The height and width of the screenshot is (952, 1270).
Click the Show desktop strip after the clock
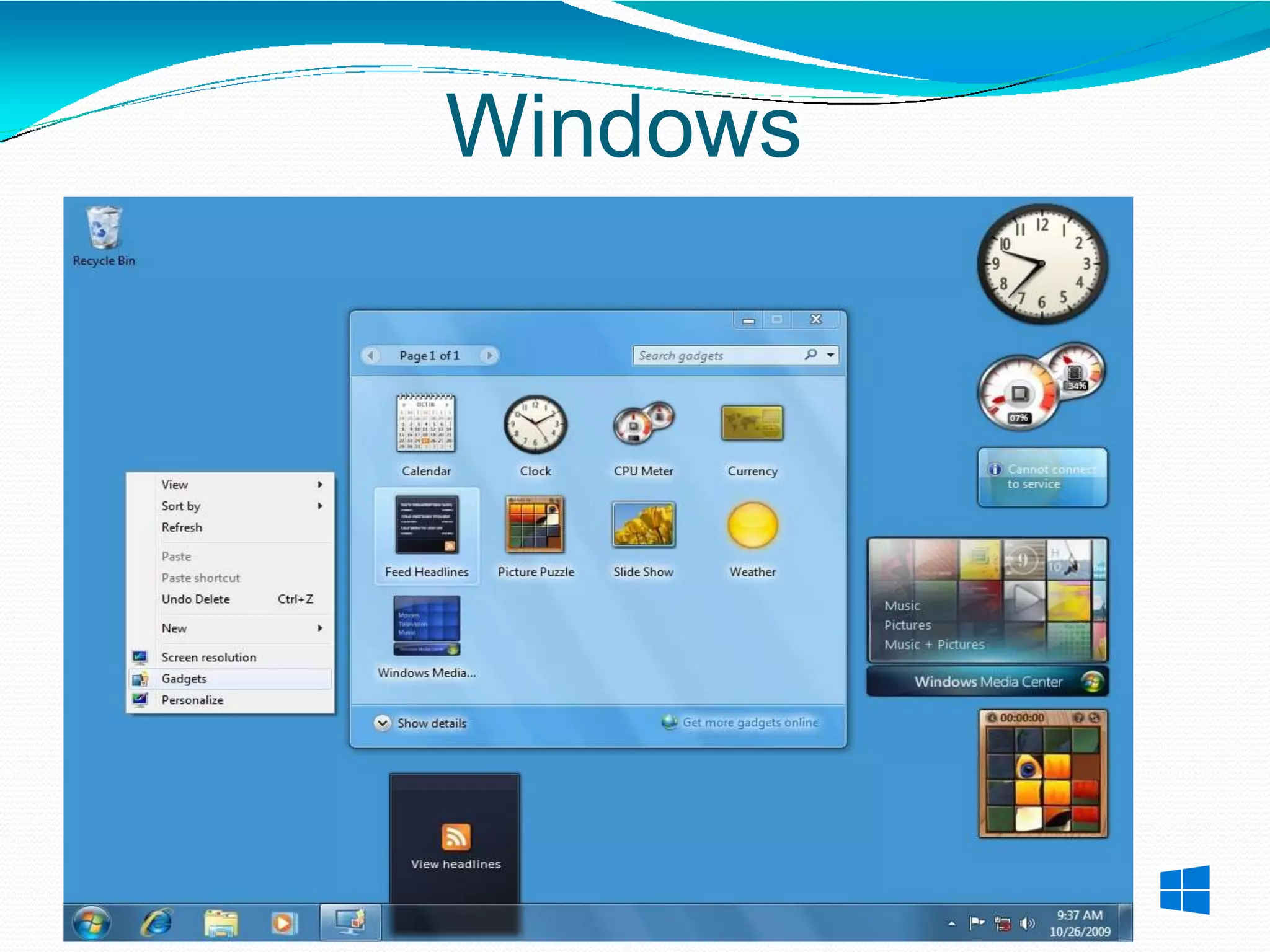1126,922
